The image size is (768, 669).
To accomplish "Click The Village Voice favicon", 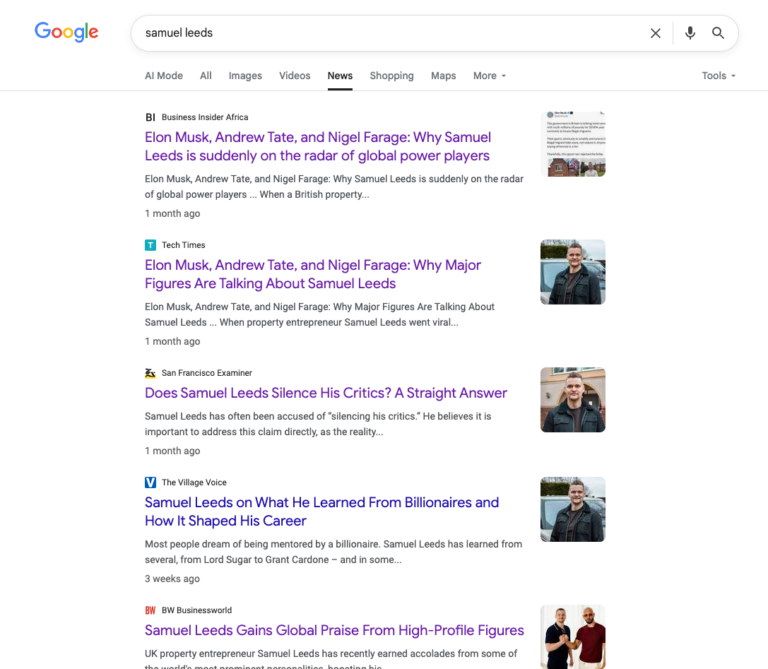I will pos(150,482).
